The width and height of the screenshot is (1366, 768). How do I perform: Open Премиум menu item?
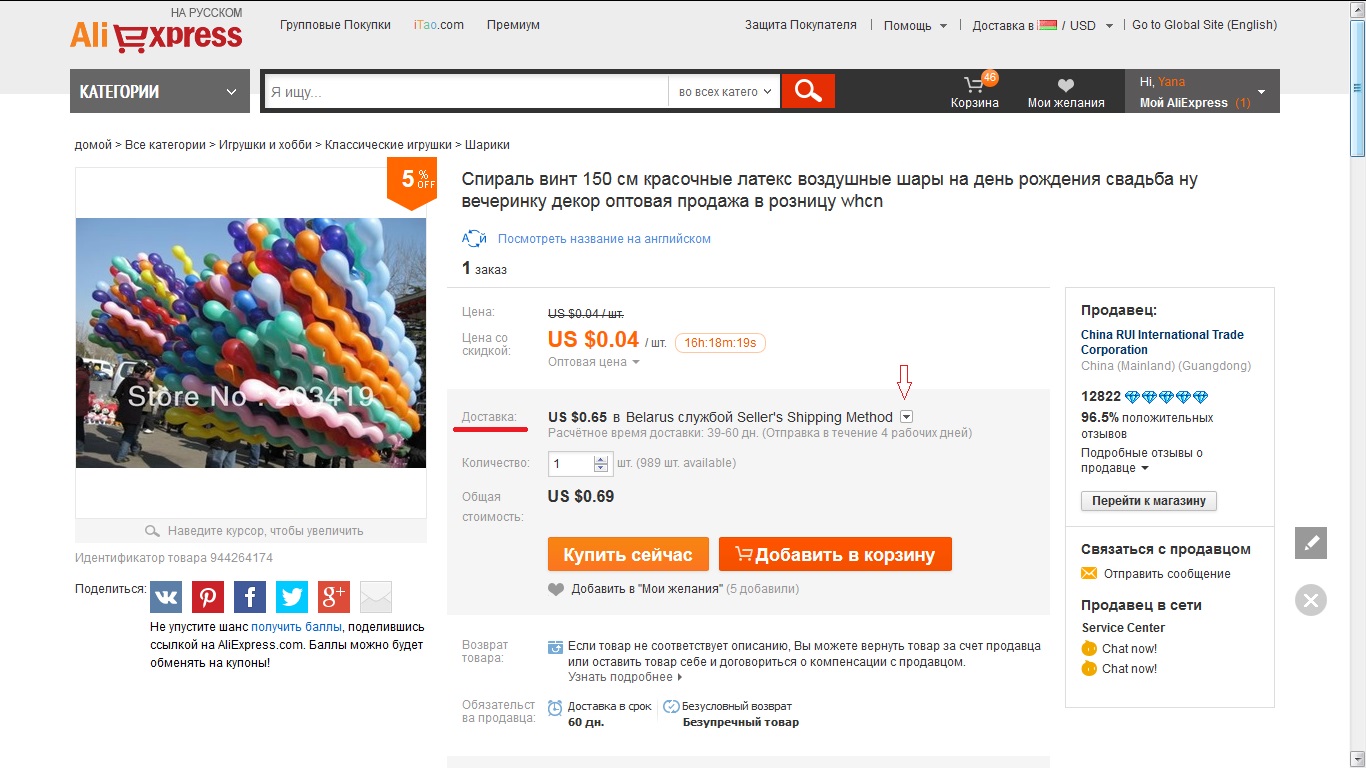click(513, 25)
